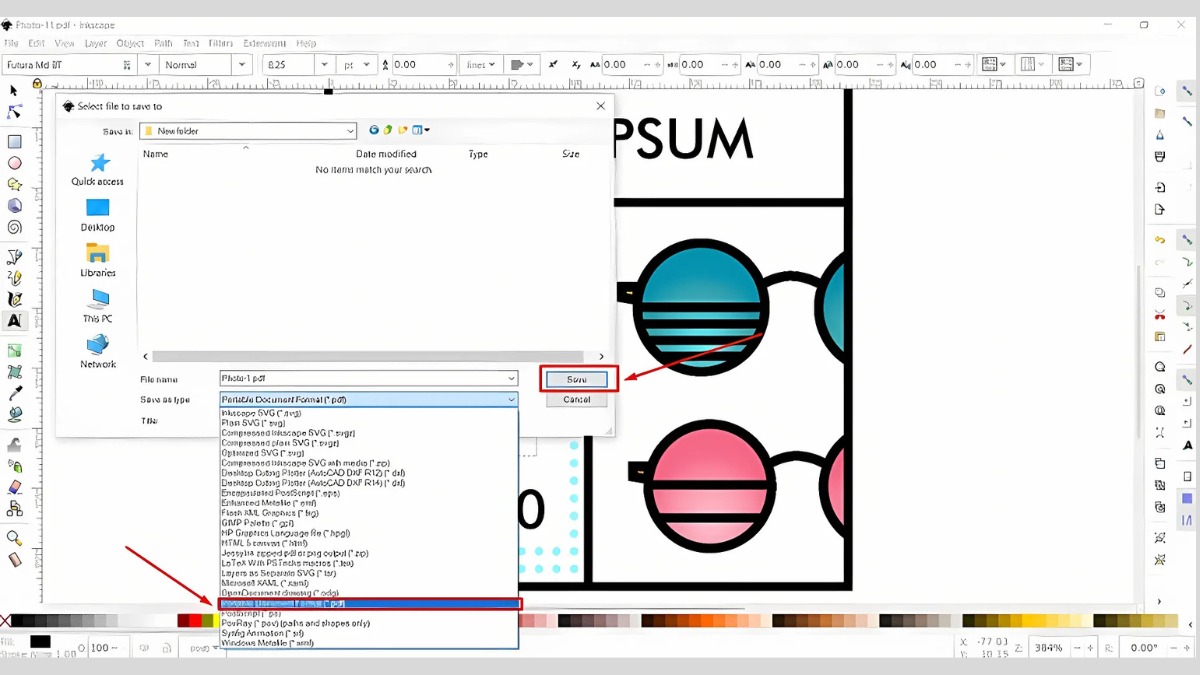Click the Cancel button
Image resolution: width=1200 pixels, height=675 pixels.
[x=577, y=400]
